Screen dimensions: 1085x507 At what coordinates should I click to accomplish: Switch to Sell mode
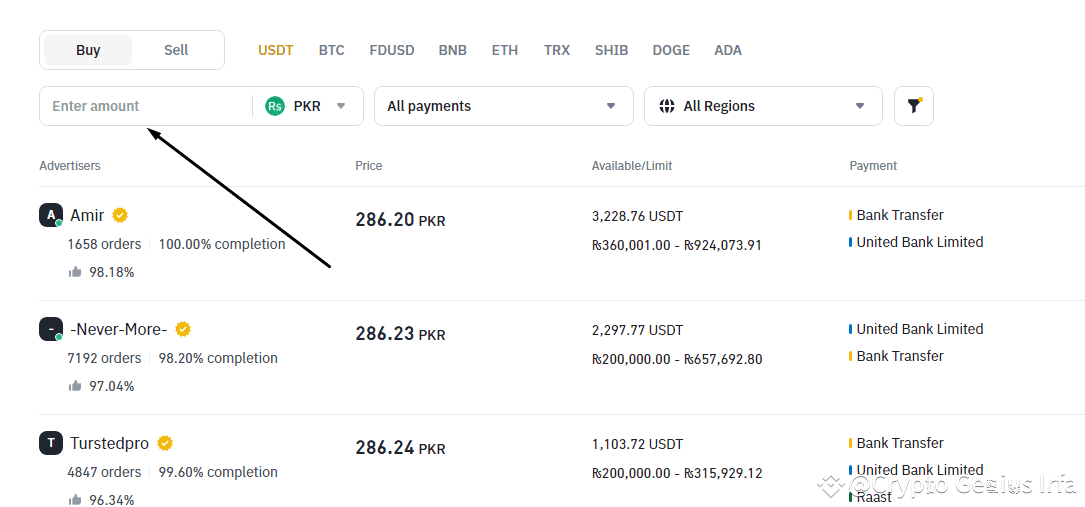[x=176, y=50]
